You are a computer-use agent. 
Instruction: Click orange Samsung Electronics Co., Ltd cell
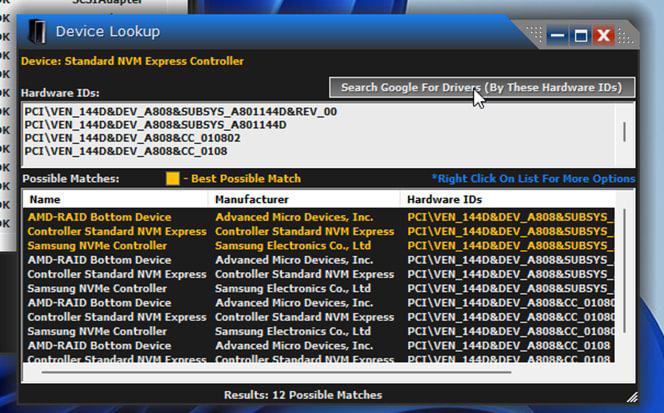pyautogui.click(x=293, y=246)
